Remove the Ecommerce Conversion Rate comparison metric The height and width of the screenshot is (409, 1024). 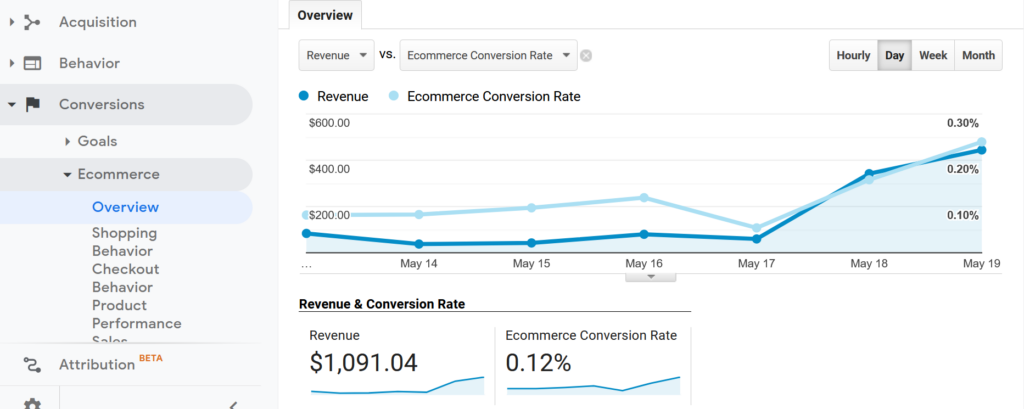click(586, 56)
